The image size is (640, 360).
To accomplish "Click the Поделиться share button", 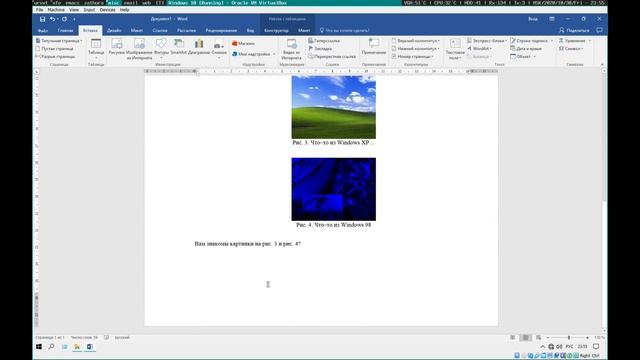I will point(574,31).
